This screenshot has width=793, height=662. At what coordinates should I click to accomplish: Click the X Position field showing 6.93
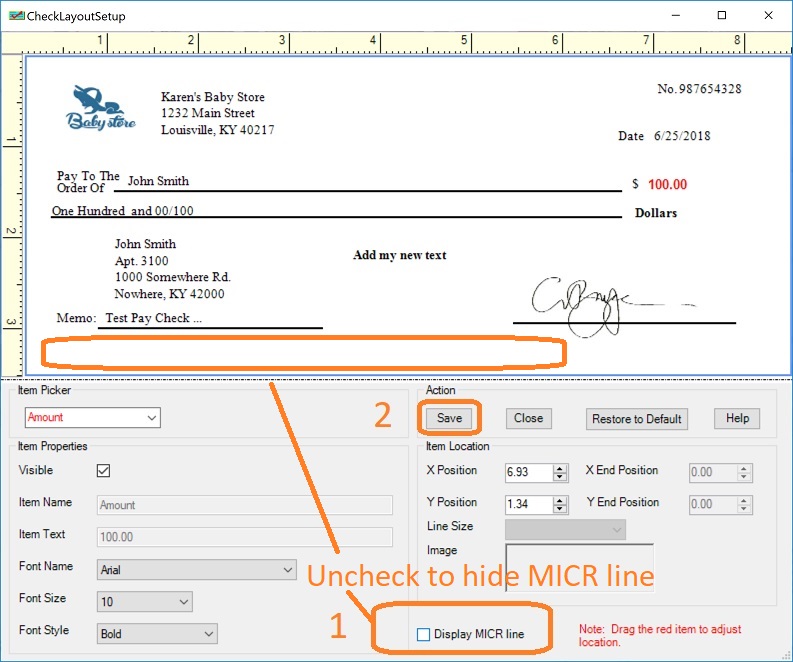coord(528,472)
